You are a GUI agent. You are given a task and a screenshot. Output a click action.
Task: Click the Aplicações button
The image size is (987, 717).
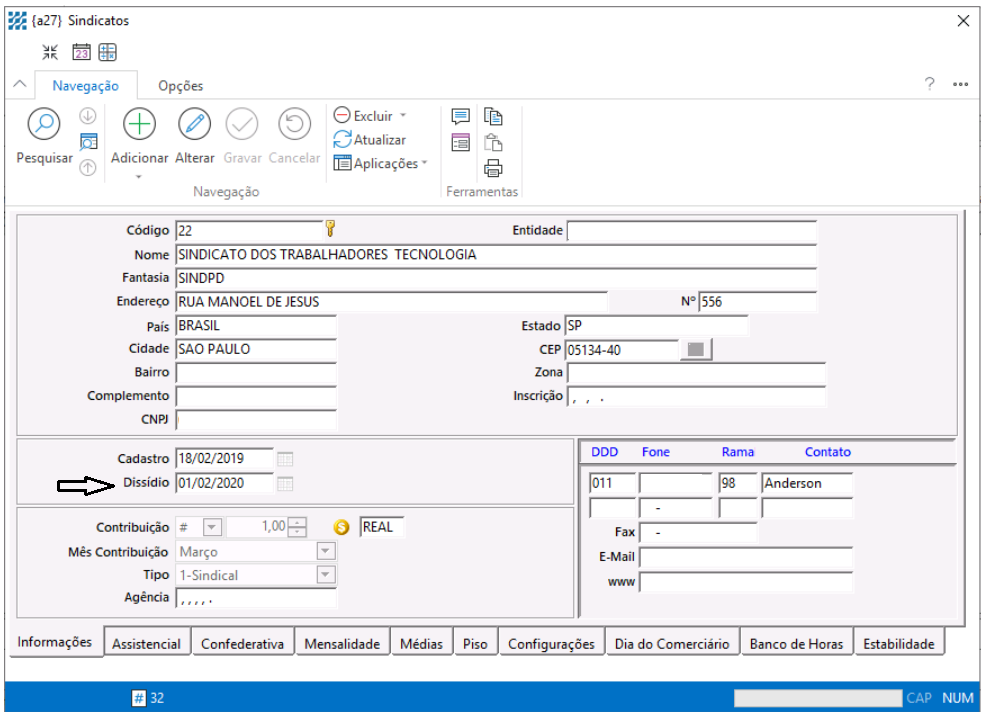(376, 163)
